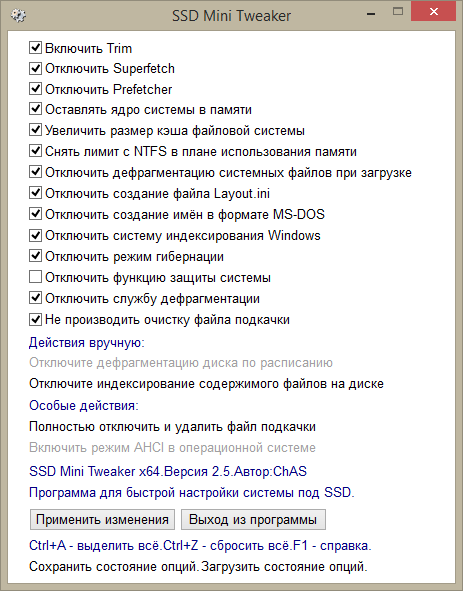Uncheck Снять лимит с NTFS option
The width and height of the screenshot is (463, 591).
point(35,151)
